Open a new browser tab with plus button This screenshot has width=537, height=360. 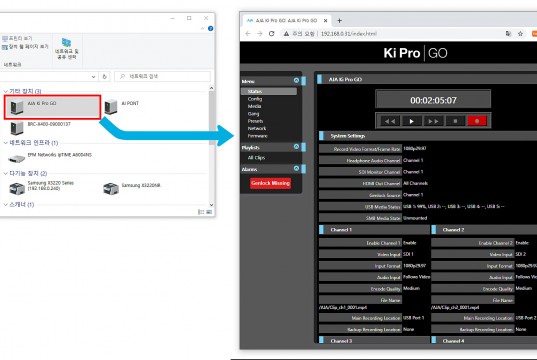coord(339,21)
